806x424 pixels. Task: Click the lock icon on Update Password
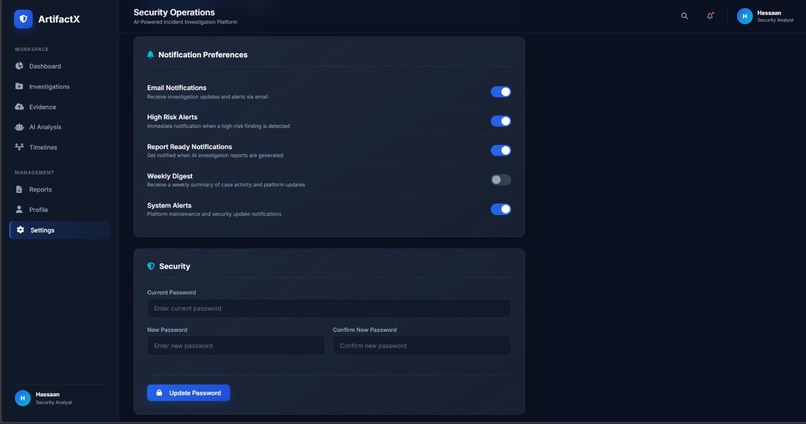159,392
